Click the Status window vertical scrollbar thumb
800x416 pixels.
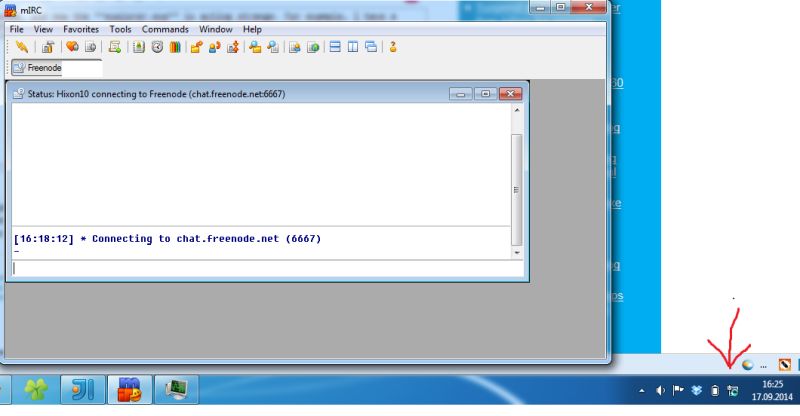[517, 189]
